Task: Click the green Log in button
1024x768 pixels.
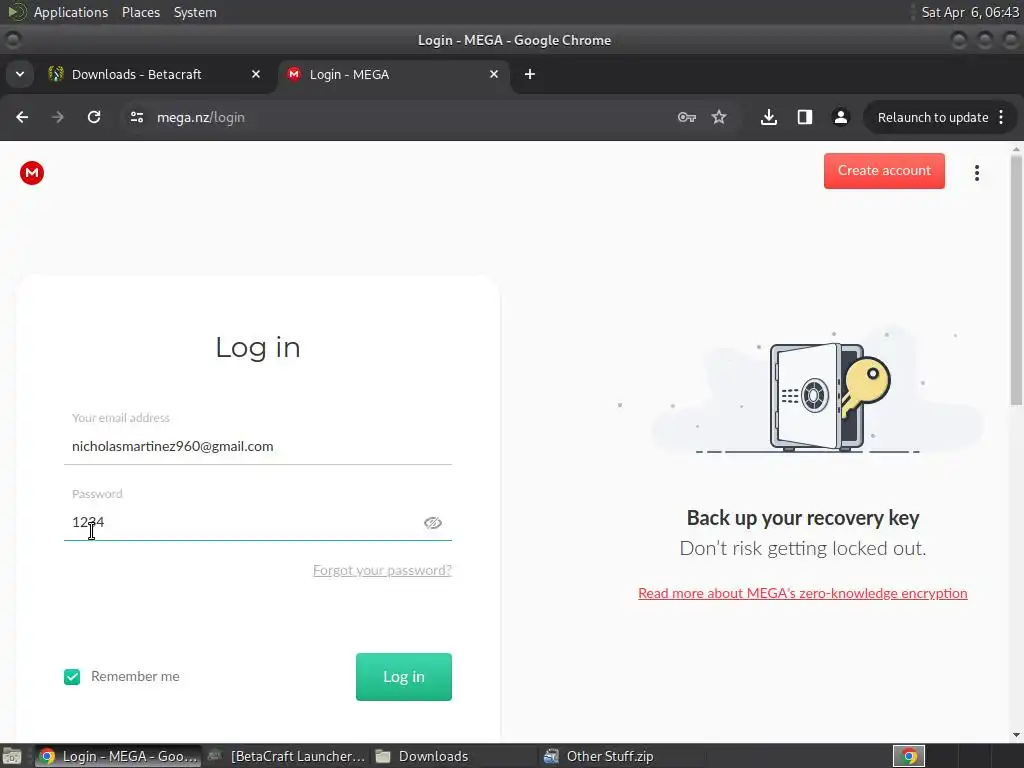Action: point(404,677)
